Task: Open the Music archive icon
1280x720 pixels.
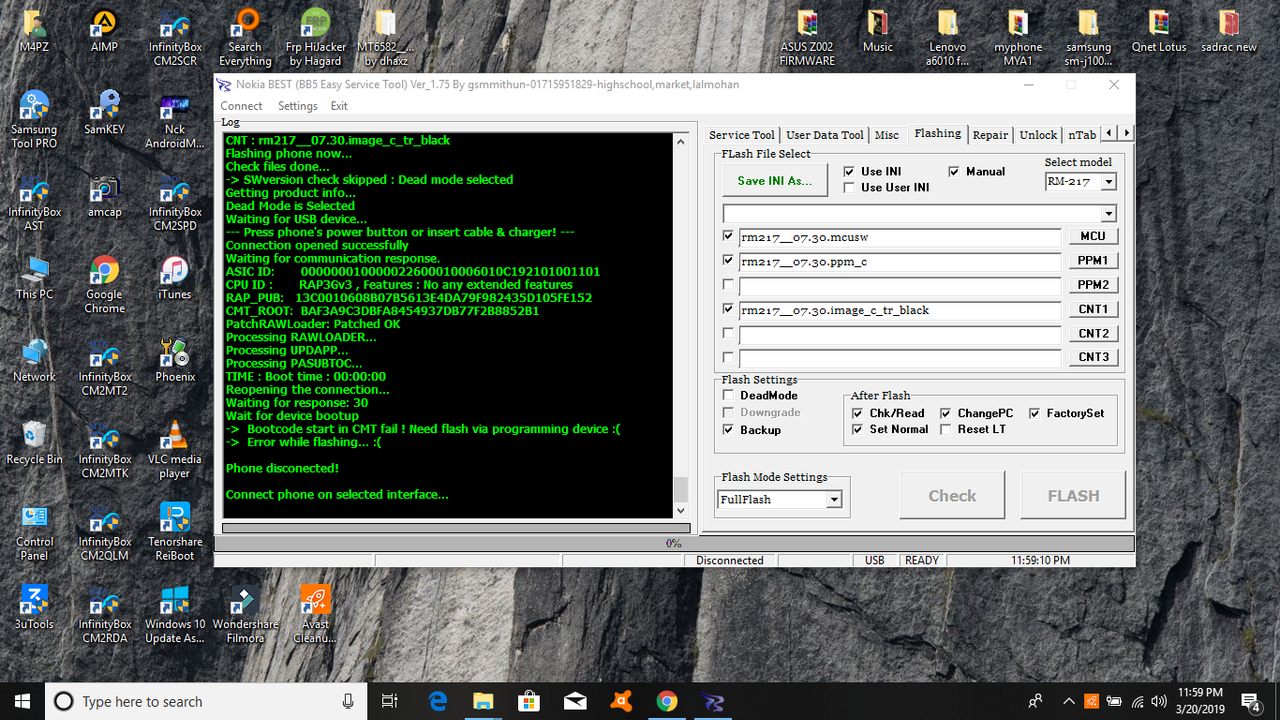Action: (878, 30)
